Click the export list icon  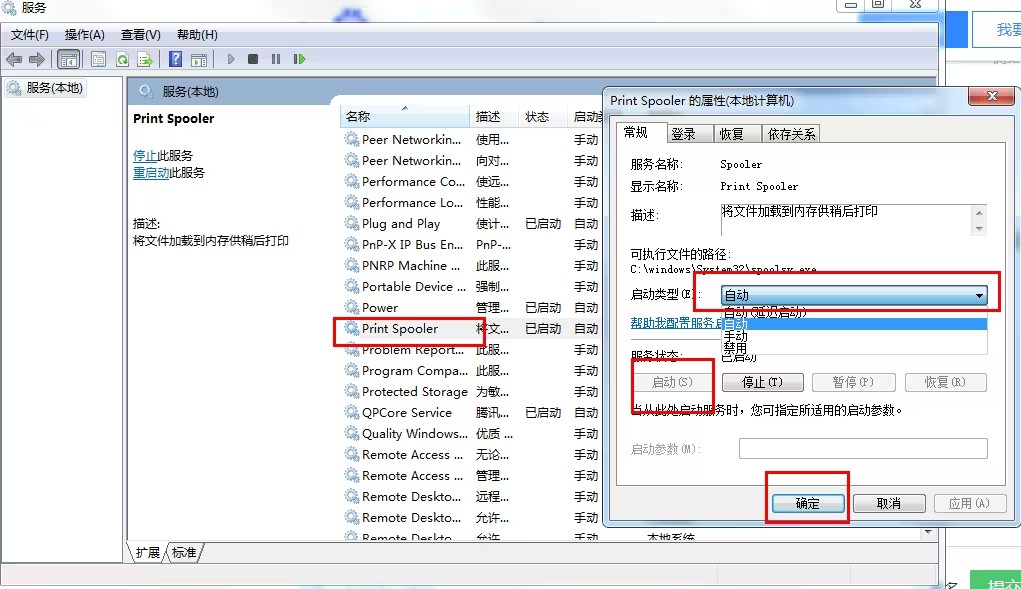144,58
